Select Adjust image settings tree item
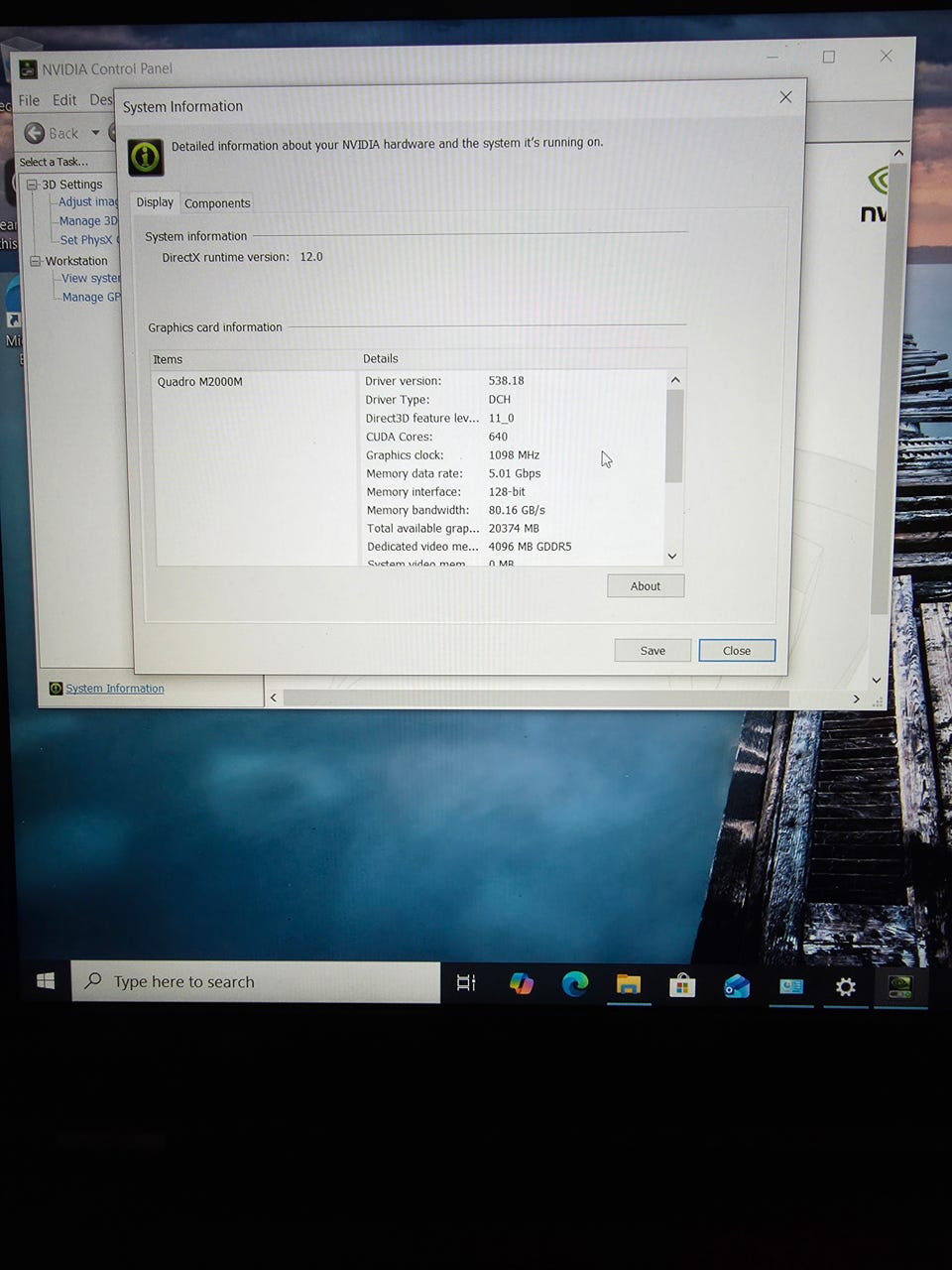The width and height of the screenshot is (952, 1270). tap(88, 202)
